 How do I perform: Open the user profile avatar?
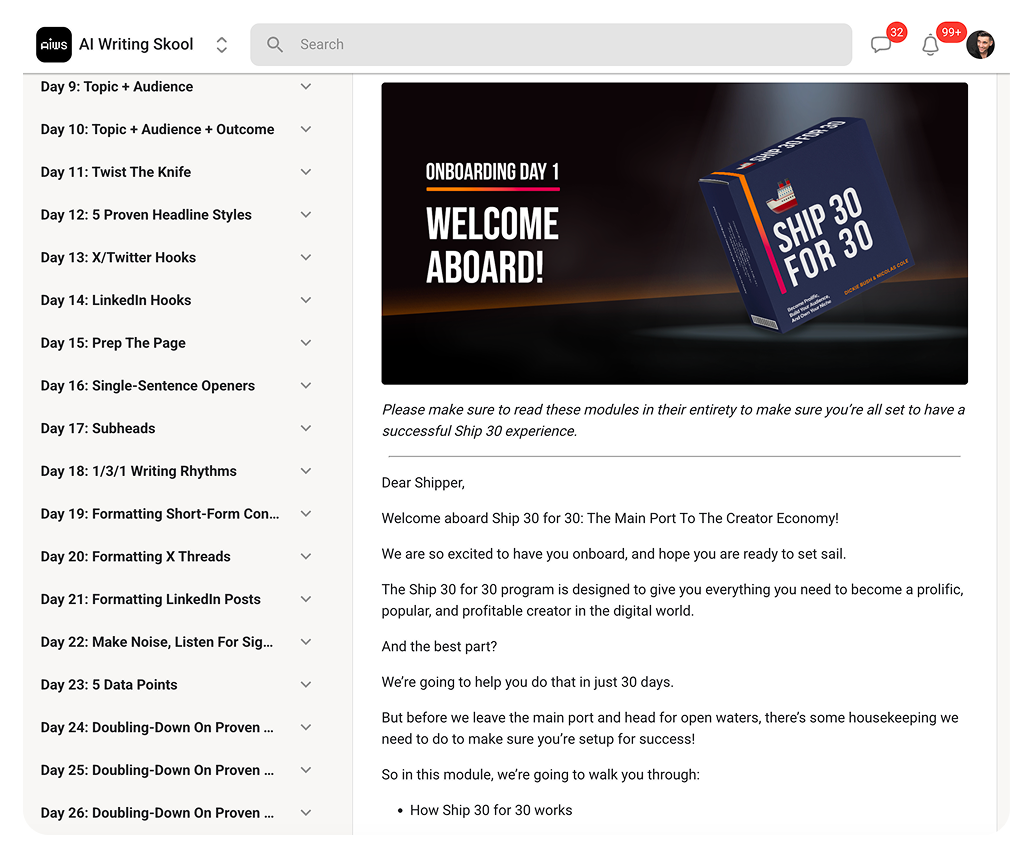(980, 45)
